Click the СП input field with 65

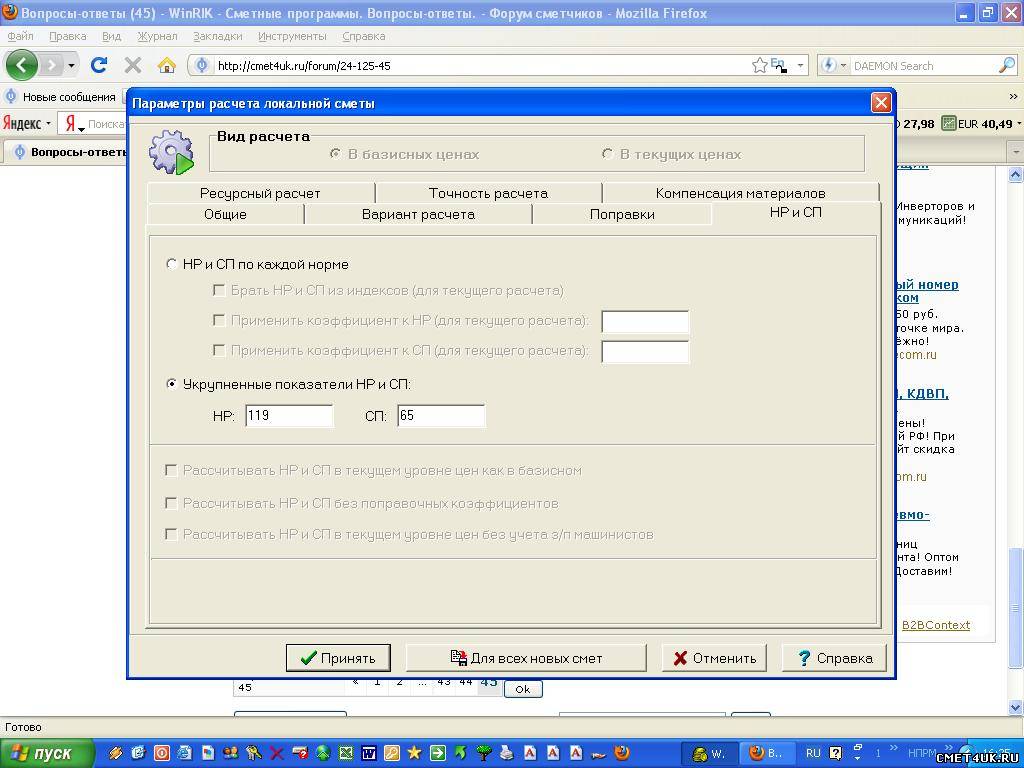441,415
